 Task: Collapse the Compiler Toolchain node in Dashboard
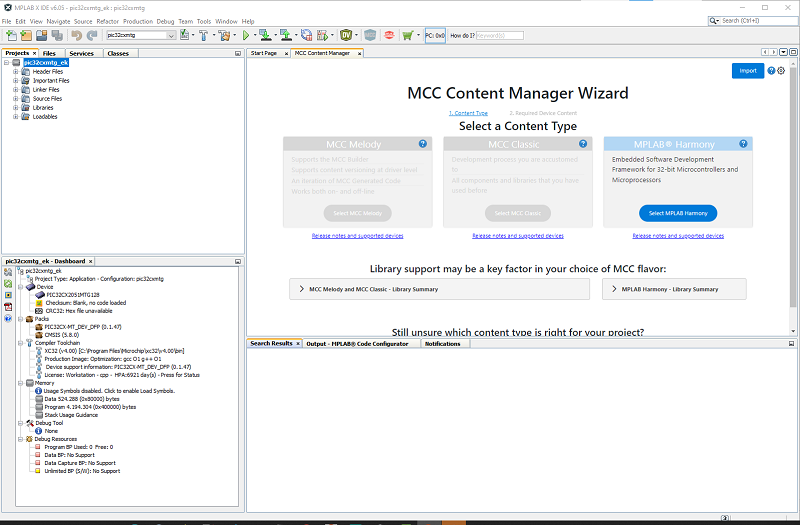click(21, 343)
